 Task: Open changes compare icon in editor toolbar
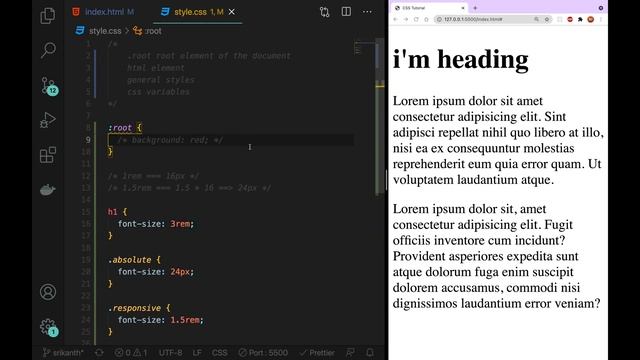tap(324, 12)
